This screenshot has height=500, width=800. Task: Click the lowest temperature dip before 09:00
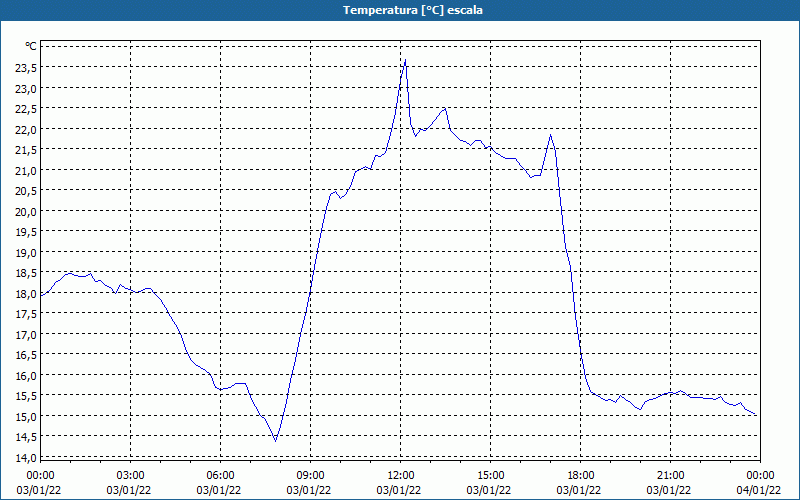(x=276, y=440)
